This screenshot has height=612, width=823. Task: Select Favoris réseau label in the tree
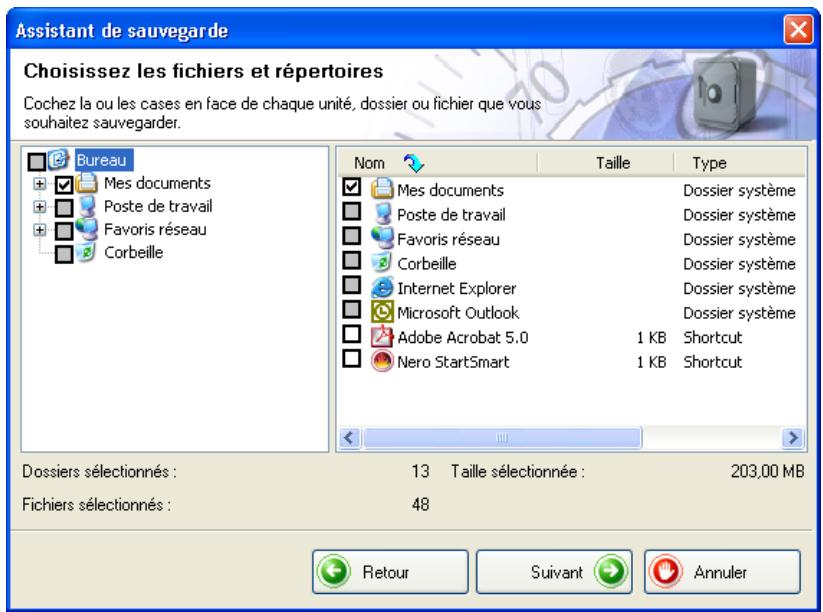click(x=155, y=229)
